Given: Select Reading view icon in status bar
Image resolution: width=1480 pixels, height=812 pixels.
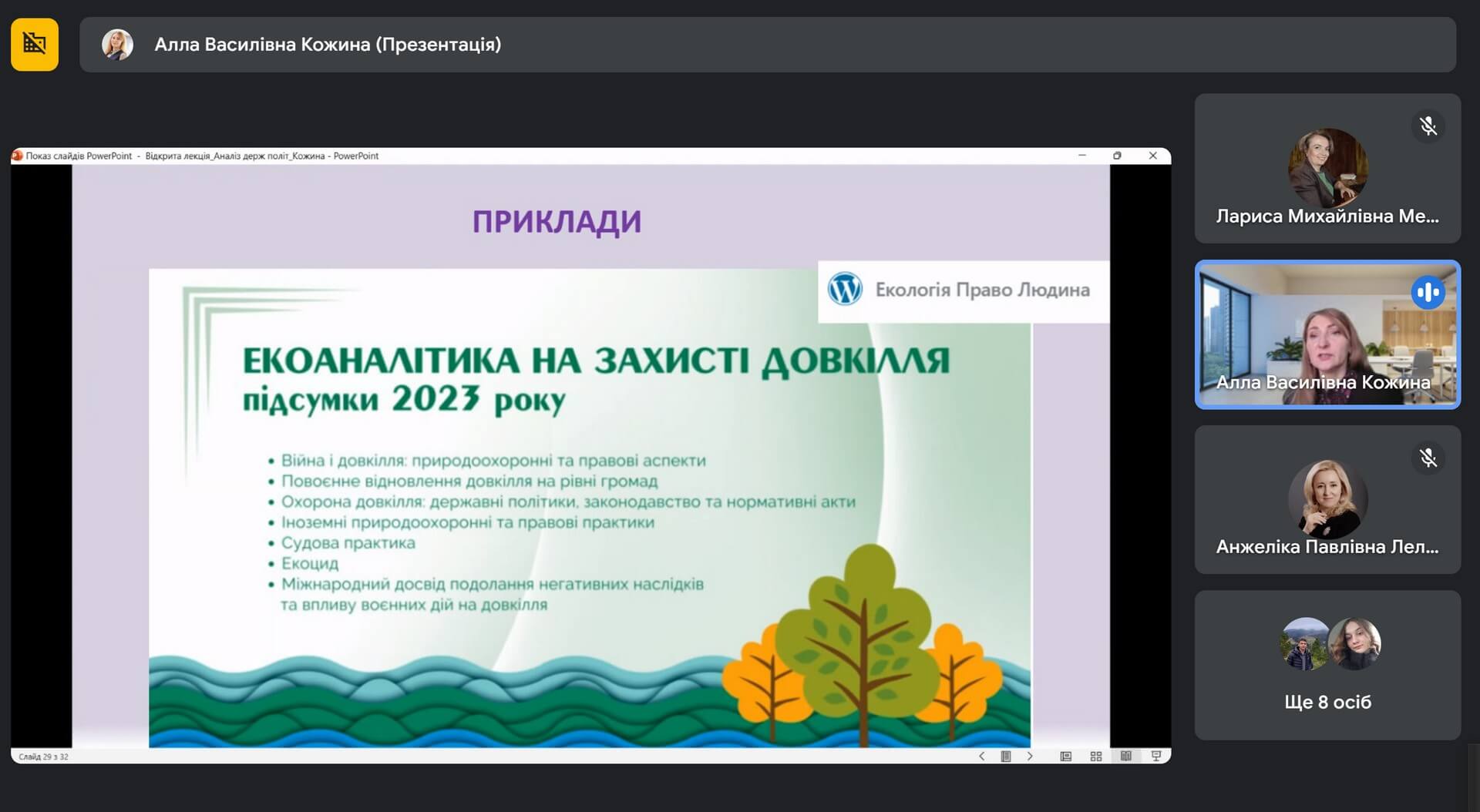Looking at the screenshot, I should point(1126,757).
